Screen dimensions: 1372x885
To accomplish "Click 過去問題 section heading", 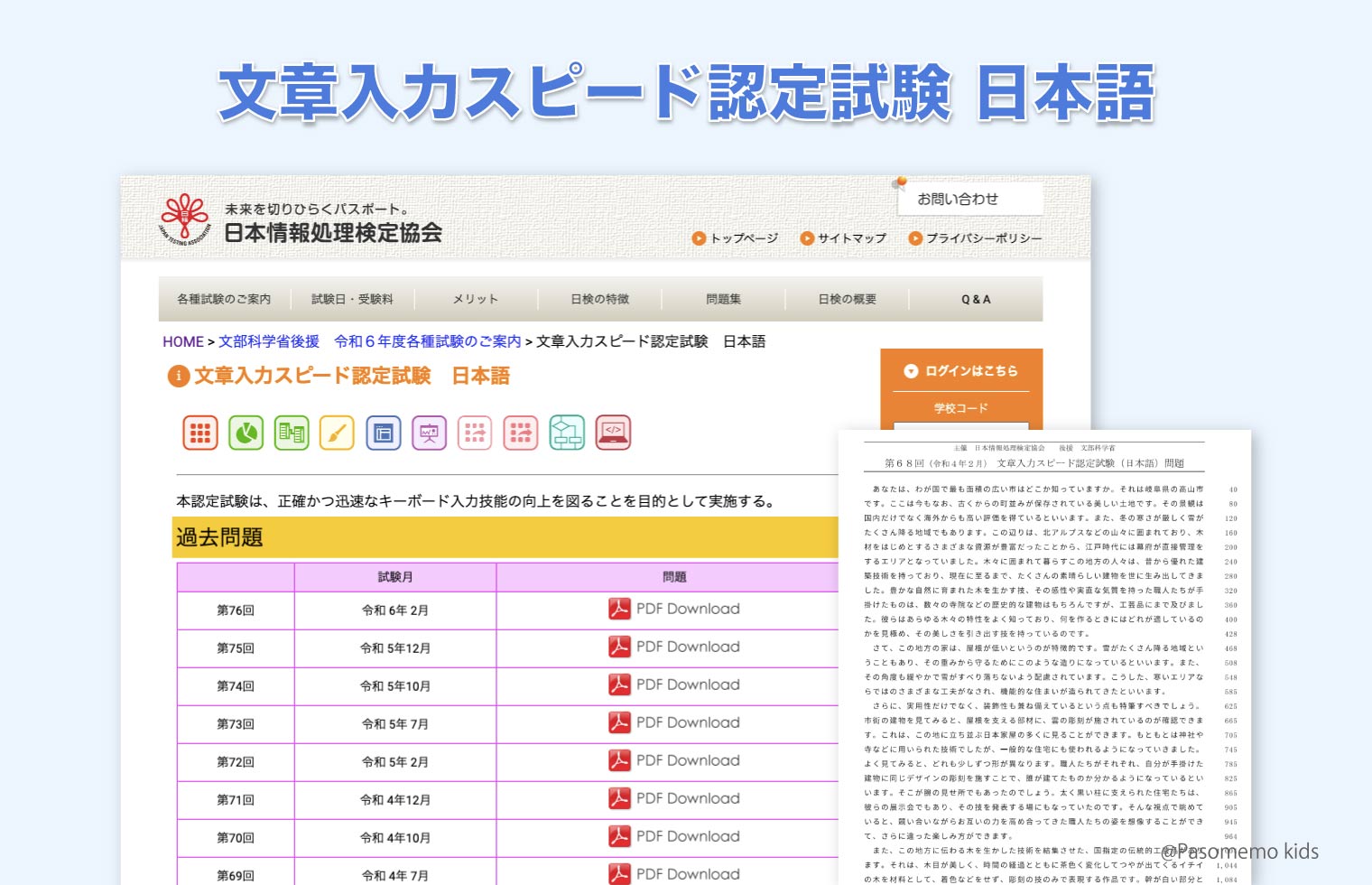I will tap(505, 537).
